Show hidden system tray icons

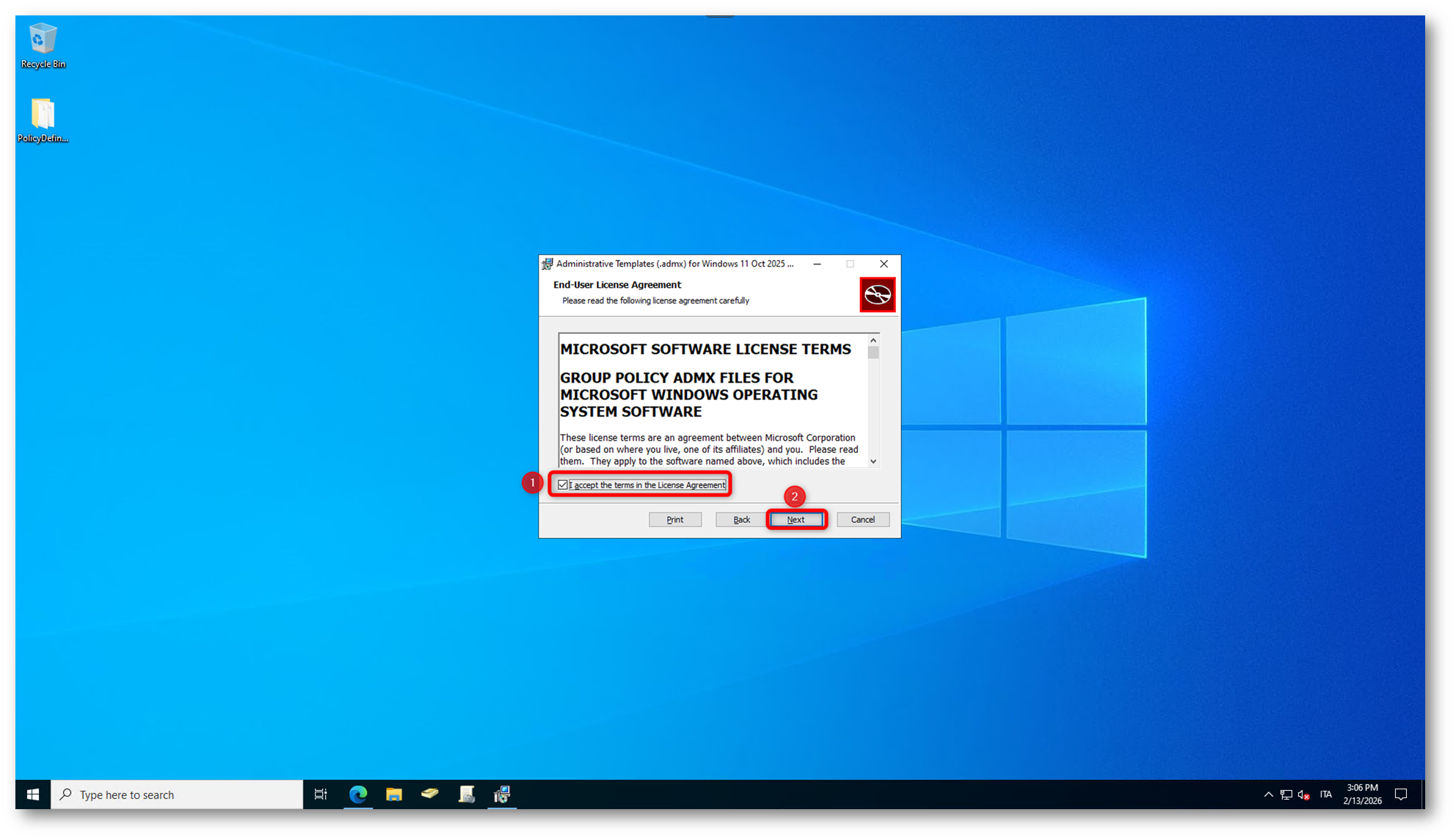[1268, 794]
